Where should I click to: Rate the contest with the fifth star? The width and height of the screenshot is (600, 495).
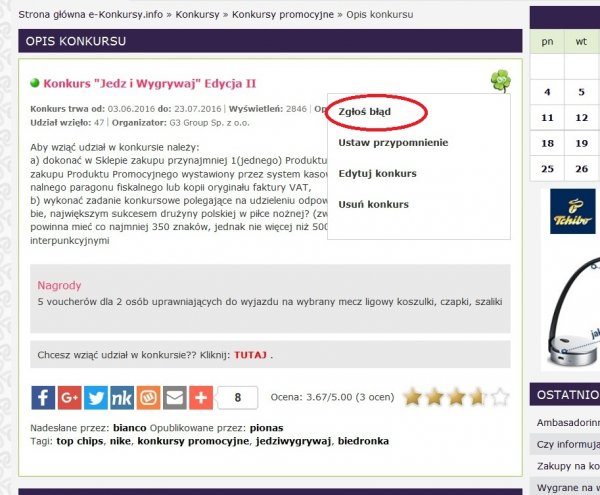click(499, 397)
